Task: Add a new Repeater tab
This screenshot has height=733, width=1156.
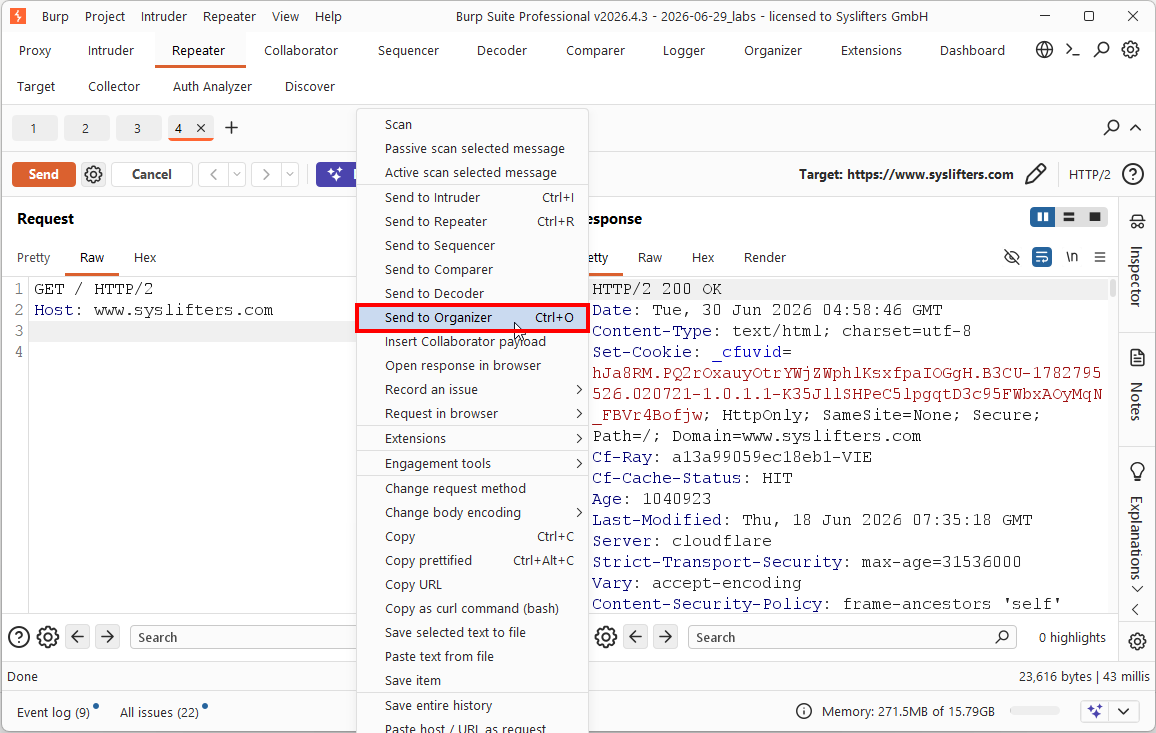Action: coord(231,128)
